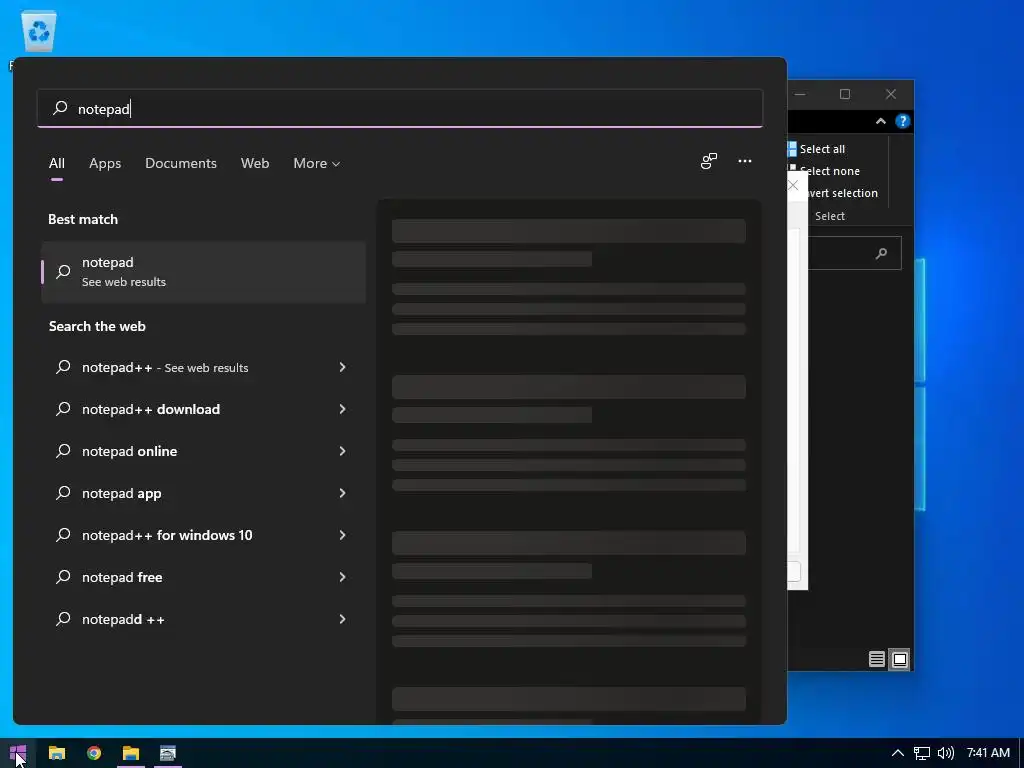Expand arrow for notepad++ download
Image resolution: width=1024 pixels, height=768 pixels.
(x=342, y=409)
